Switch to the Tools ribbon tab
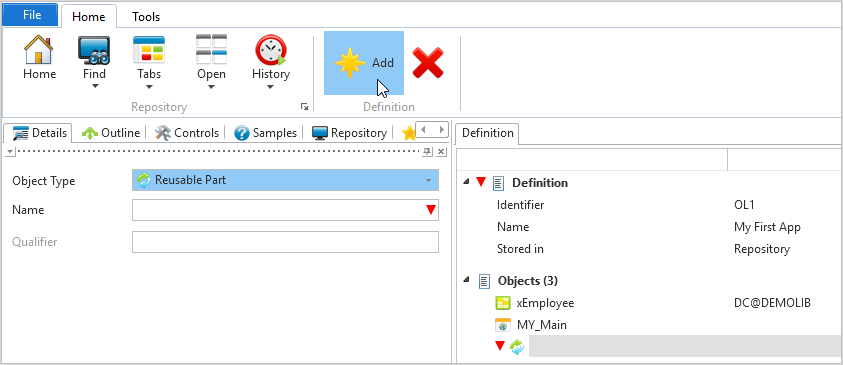The width and height of the screenshot is (843, 365). [x=146, y=17]
